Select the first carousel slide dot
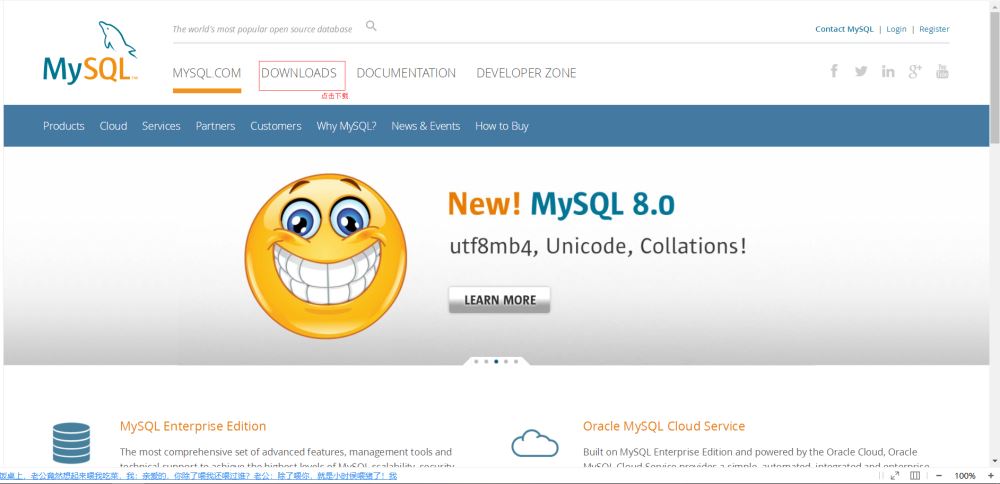The image size is (1000, 484). click(476, 362)
